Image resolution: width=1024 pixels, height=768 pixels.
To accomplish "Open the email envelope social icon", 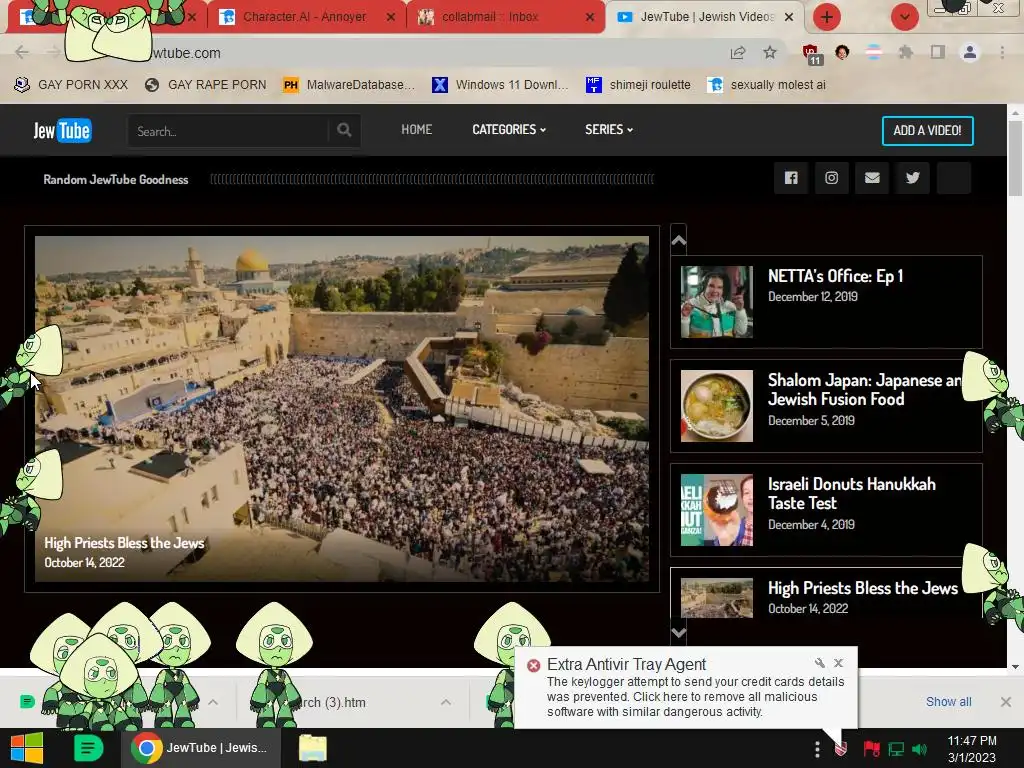I will coord(872,178).
